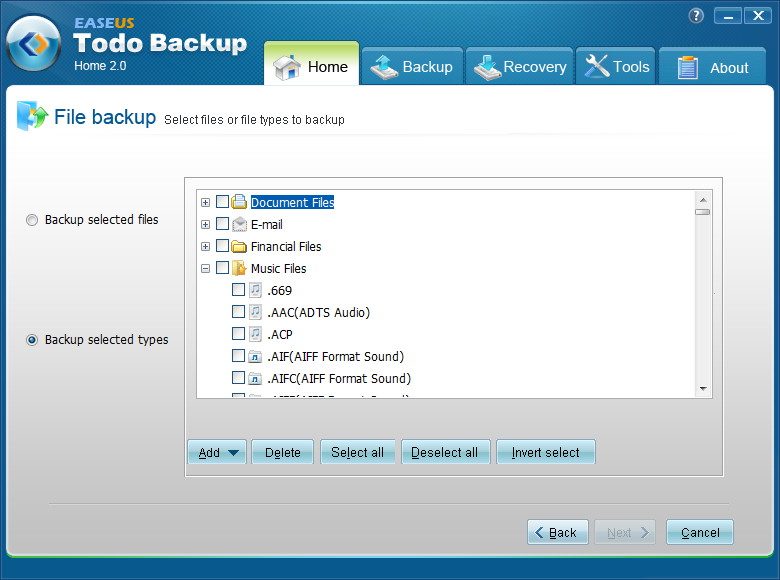Click the Deselect all button
The width and height of the screenshot is (780, 580).
pos(446,452)
